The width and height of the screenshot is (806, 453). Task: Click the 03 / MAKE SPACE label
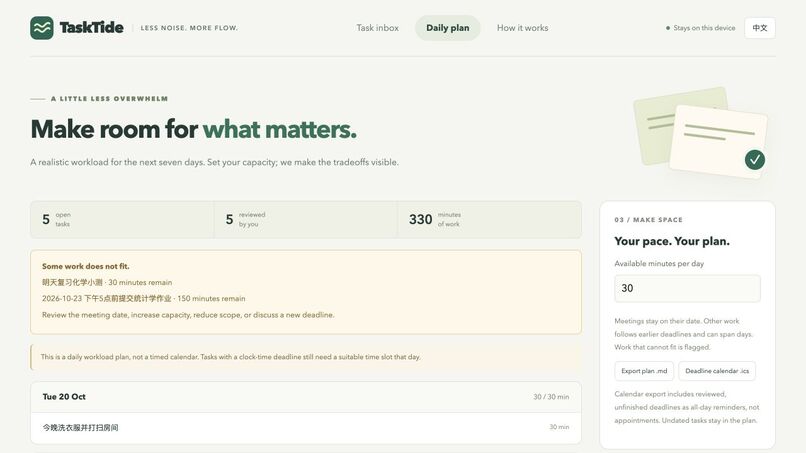[649, 220]
